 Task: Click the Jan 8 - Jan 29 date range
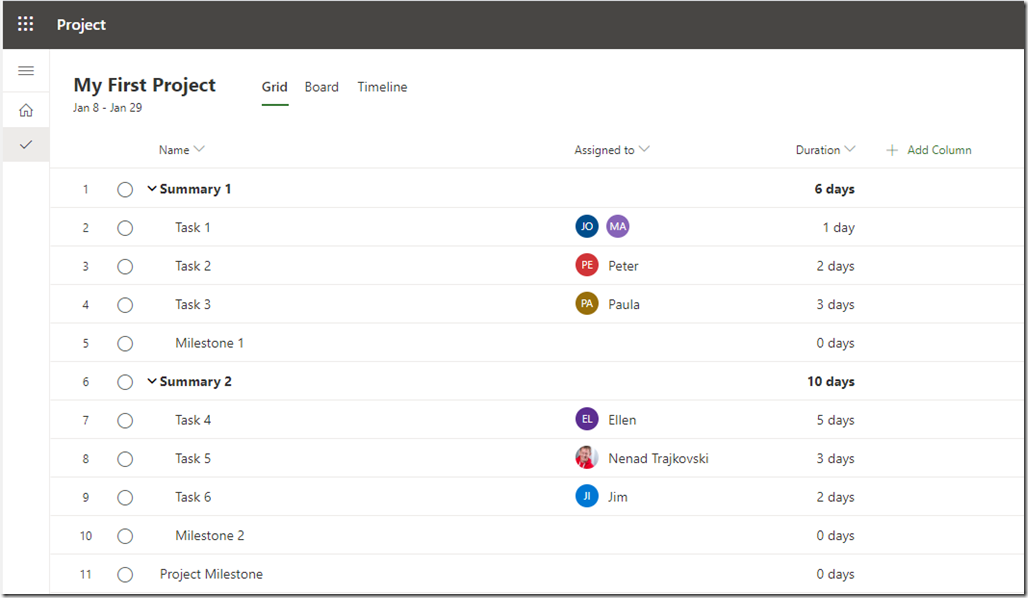(x=108, y=108)
